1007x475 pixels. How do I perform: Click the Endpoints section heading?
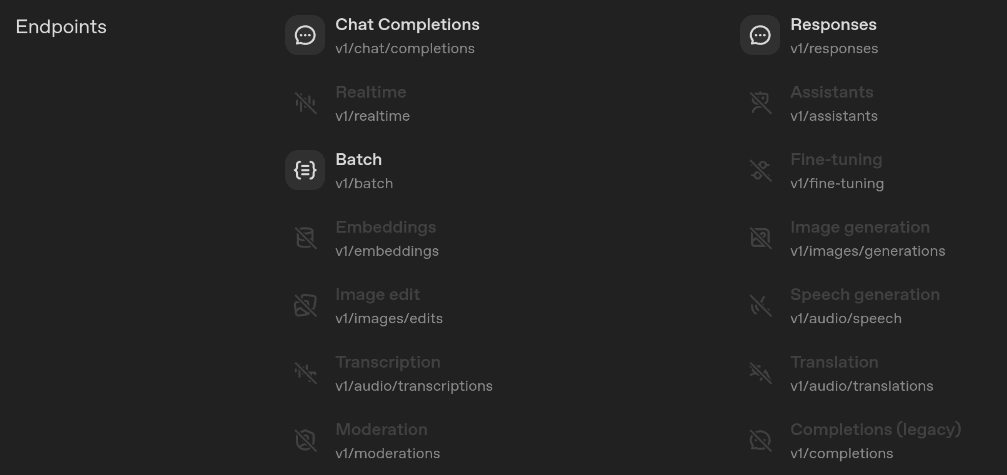coord(61,27)
